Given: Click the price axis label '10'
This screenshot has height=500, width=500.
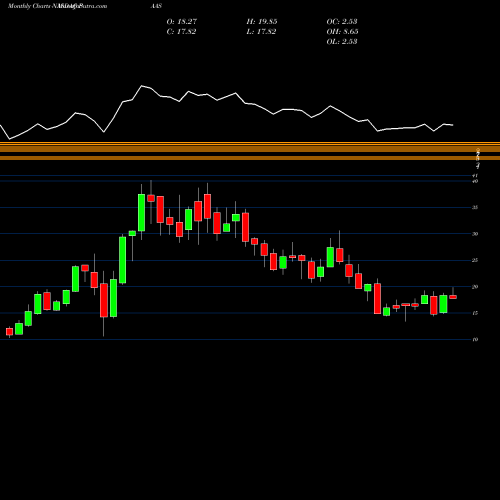Looking at the screenshot, I should coord(475,339).
